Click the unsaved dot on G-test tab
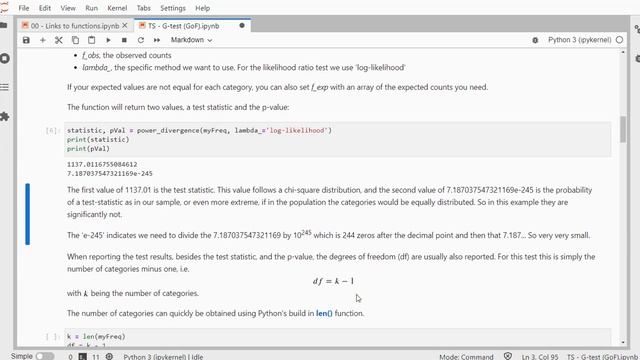 point(242,26)
